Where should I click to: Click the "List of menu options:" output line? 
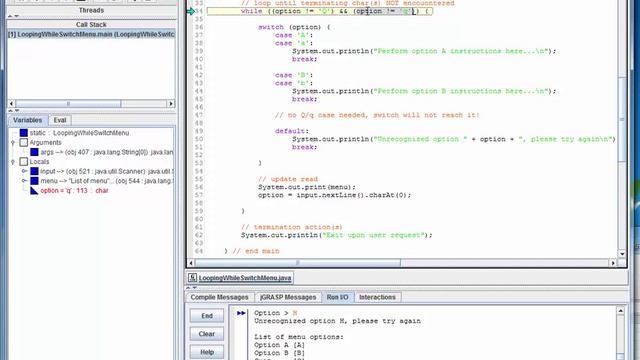click(x=299, y=337)
